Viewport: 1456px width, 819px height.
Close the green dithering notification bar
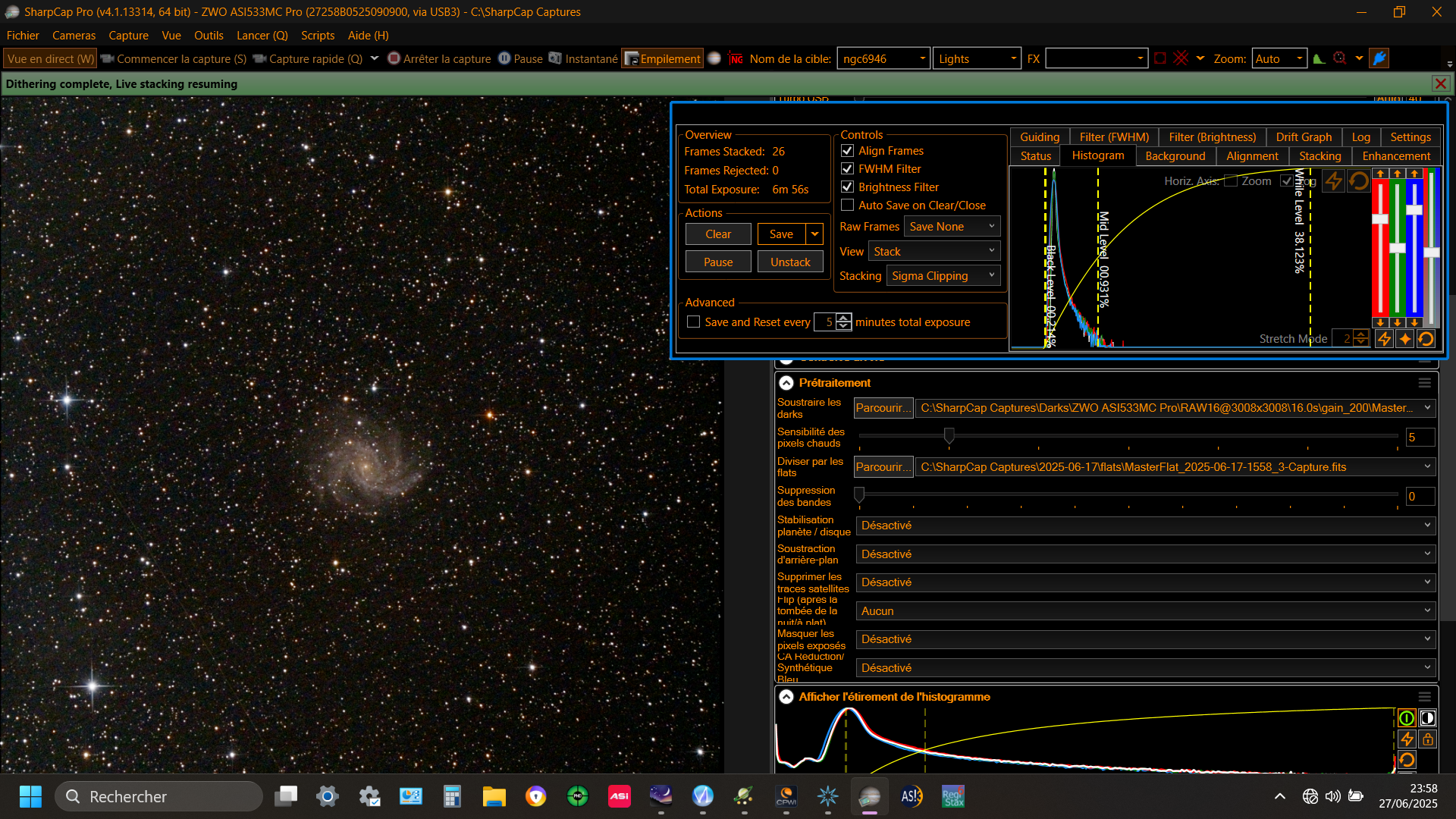coord(1441,84)
